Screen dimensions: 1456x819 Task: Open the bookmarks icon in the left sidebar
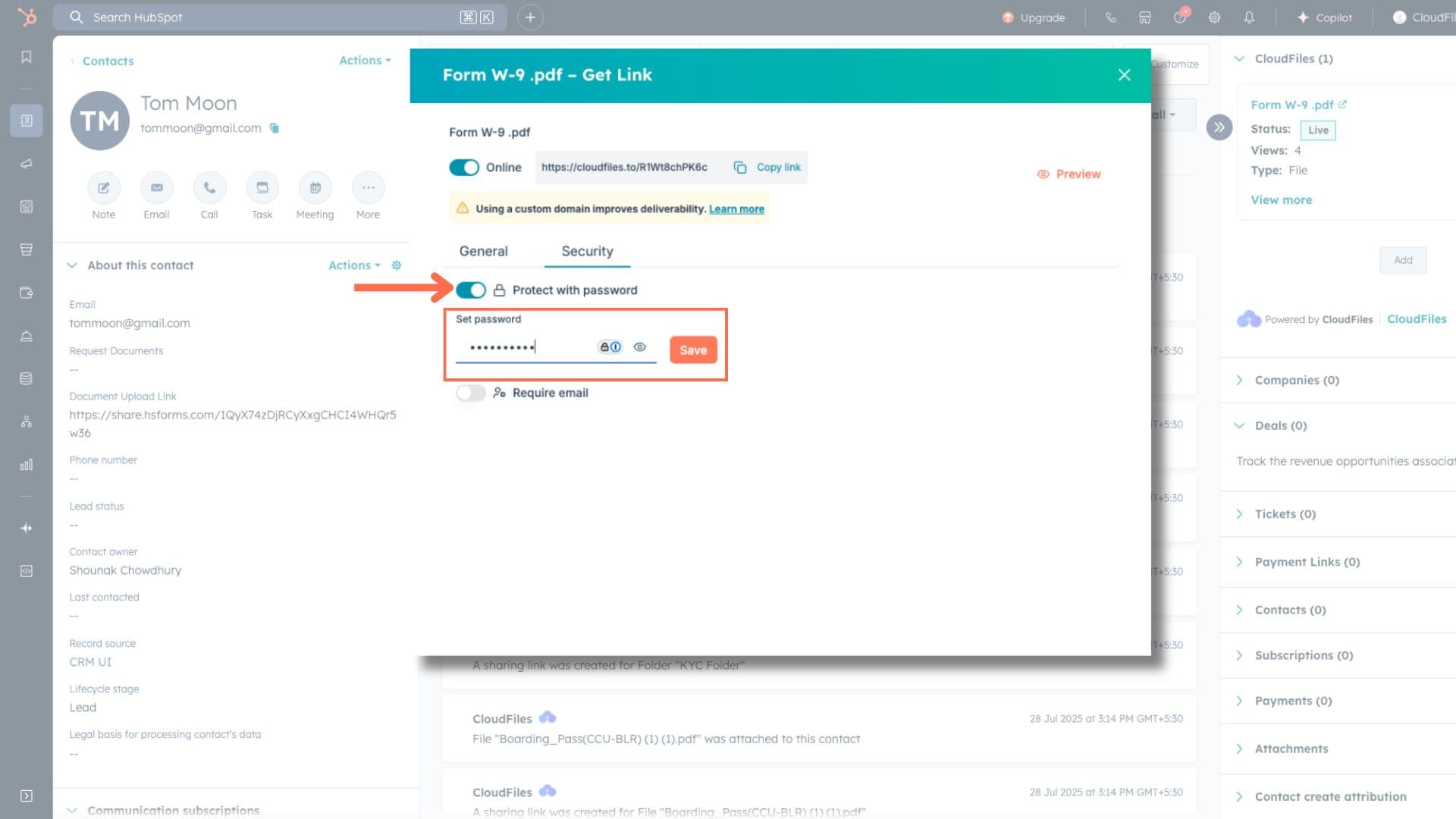point(27,58)
